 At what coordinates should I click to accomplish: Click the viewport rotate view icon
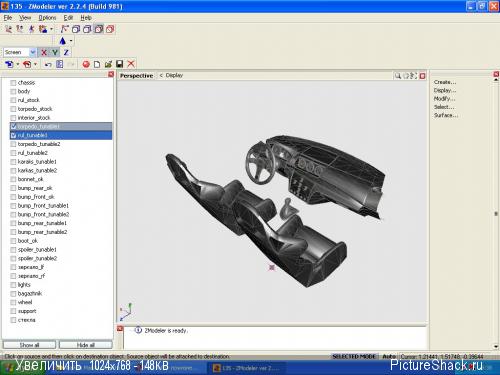406,76
